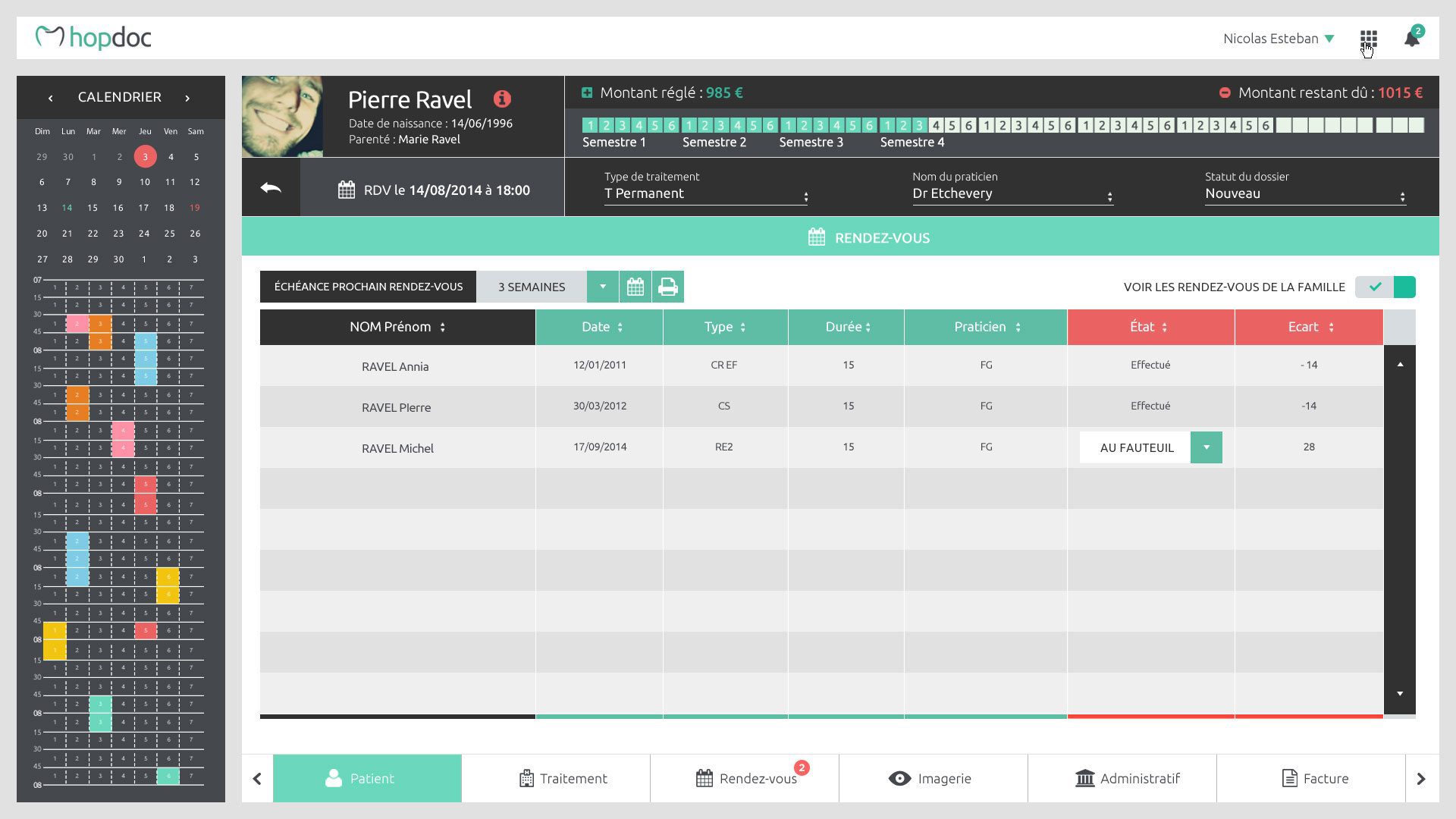Open Nicolas Esteban user menu
The height and width of the screenshot is (819, 1456).
coord(1279,39)
